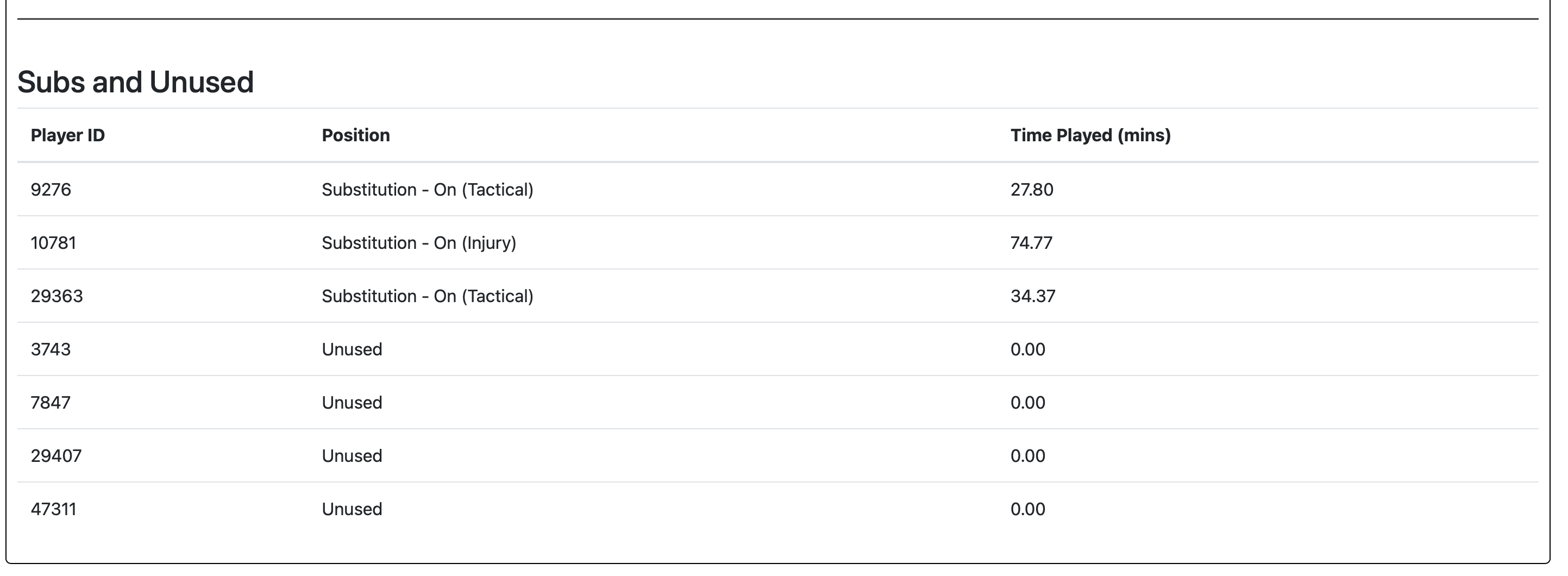1568x576 pixels.
Task: Click the position cell for player 9276
Action: point(427,190)
